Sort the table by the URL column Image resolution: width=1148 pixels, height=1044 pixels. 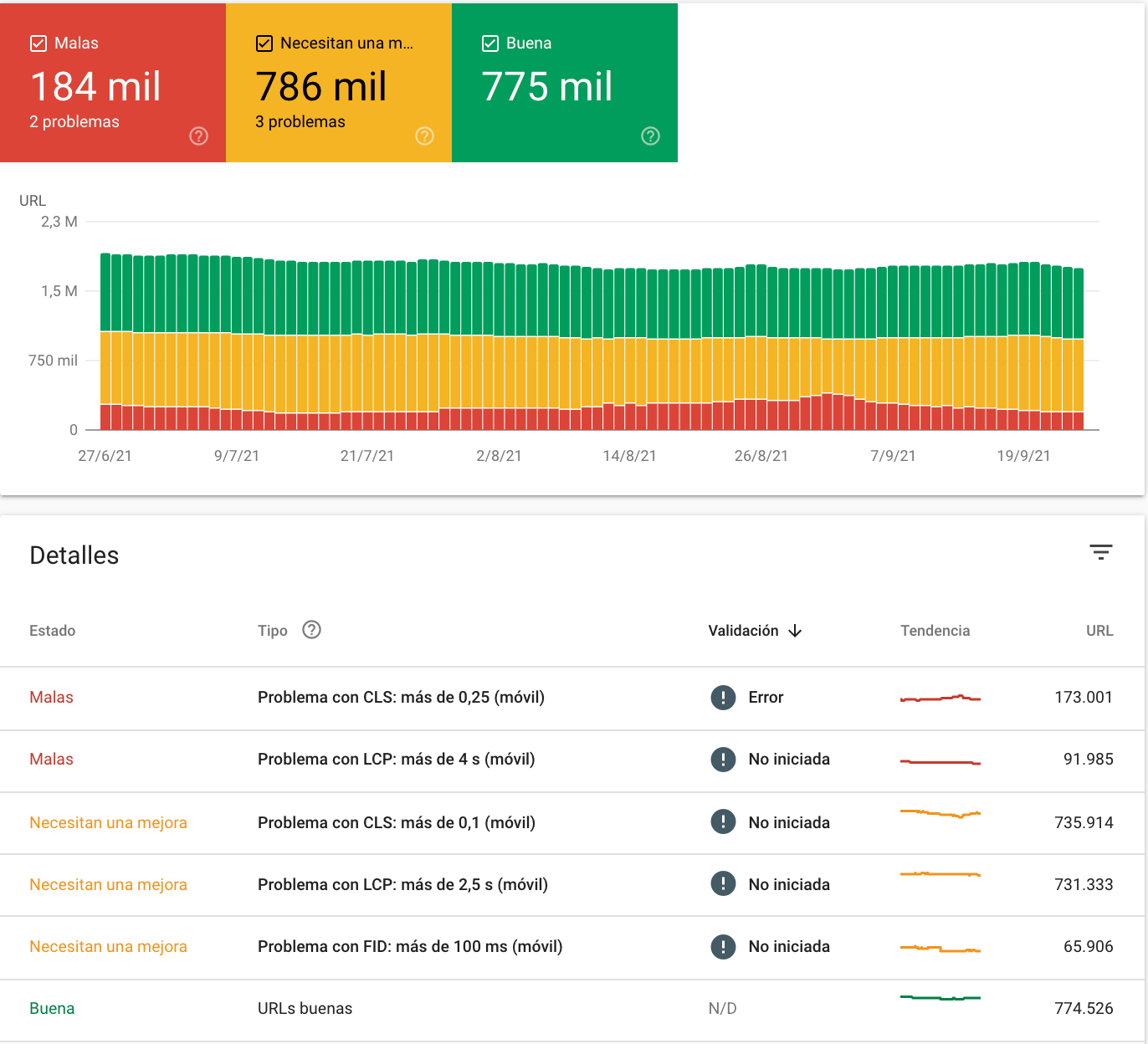(x=1099, y=631)
